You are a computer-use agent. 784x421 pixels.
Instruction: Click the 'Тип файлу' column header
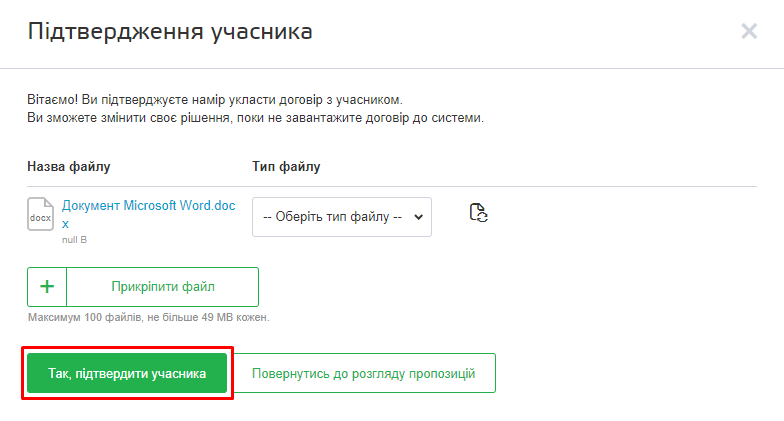tap(286, 166)
